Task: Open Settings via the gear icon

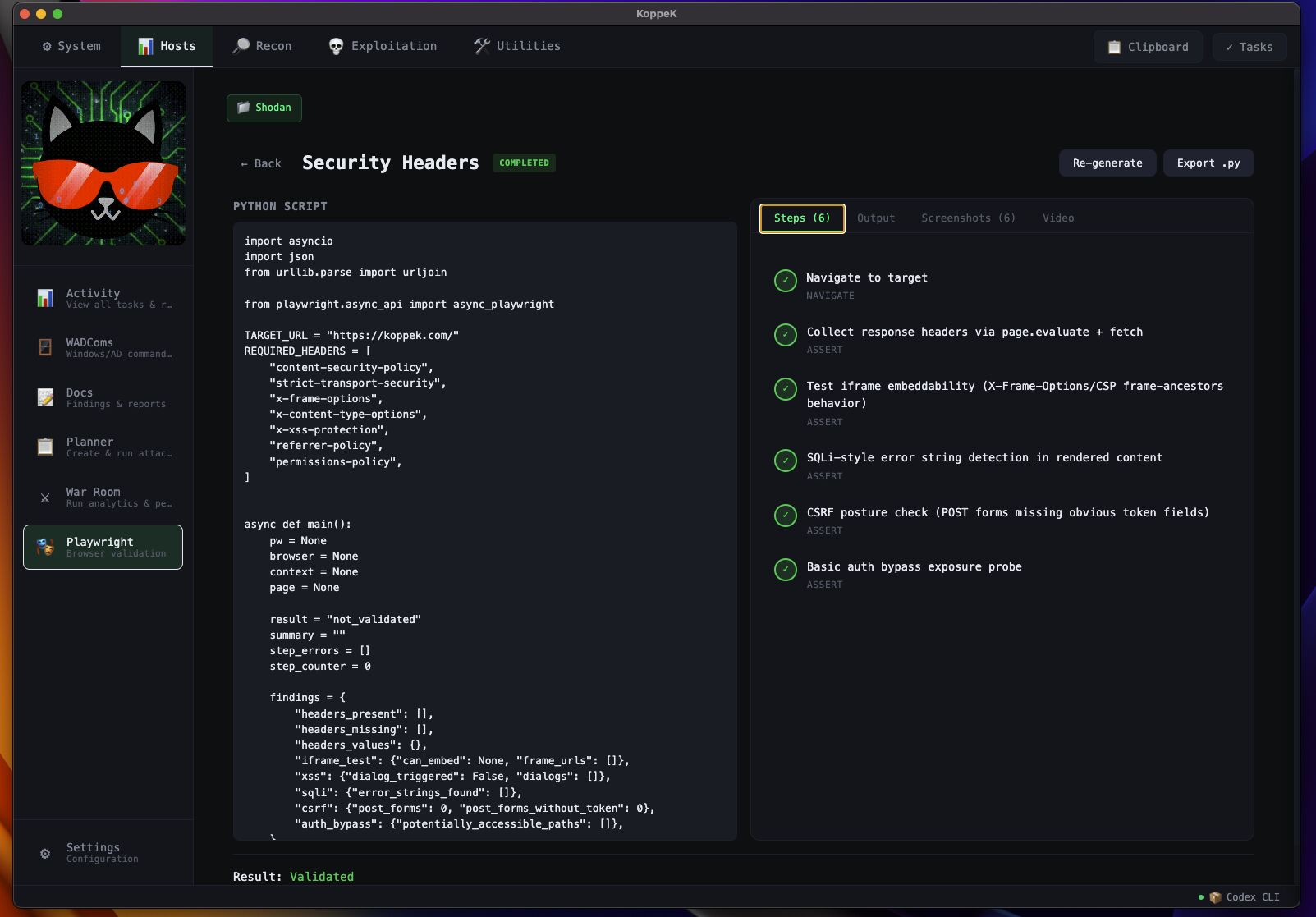Action: pos(45,853)
